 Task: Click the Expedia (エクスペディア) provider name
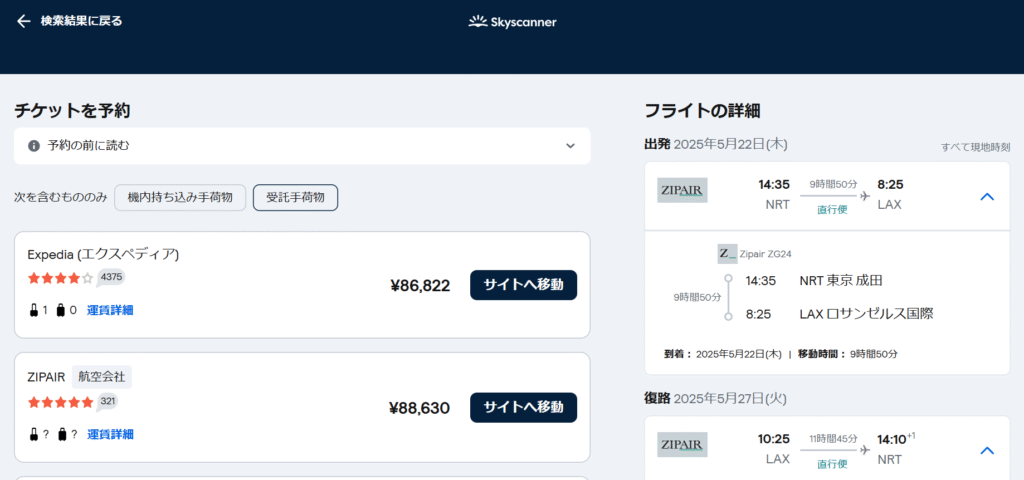pyautogui.click(x=103, y=254)
